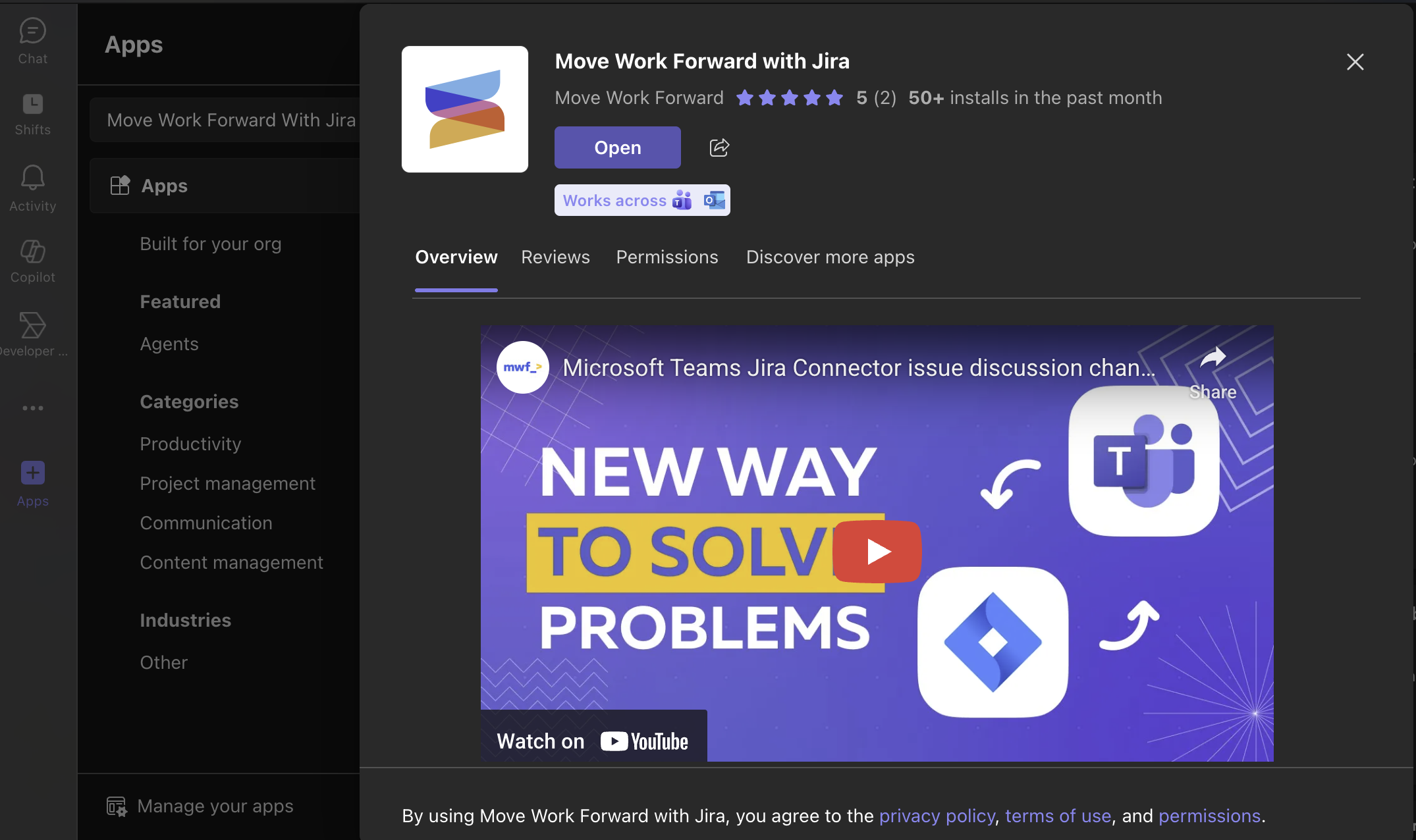Open the Activity bell icon

(x=32, y=188)
